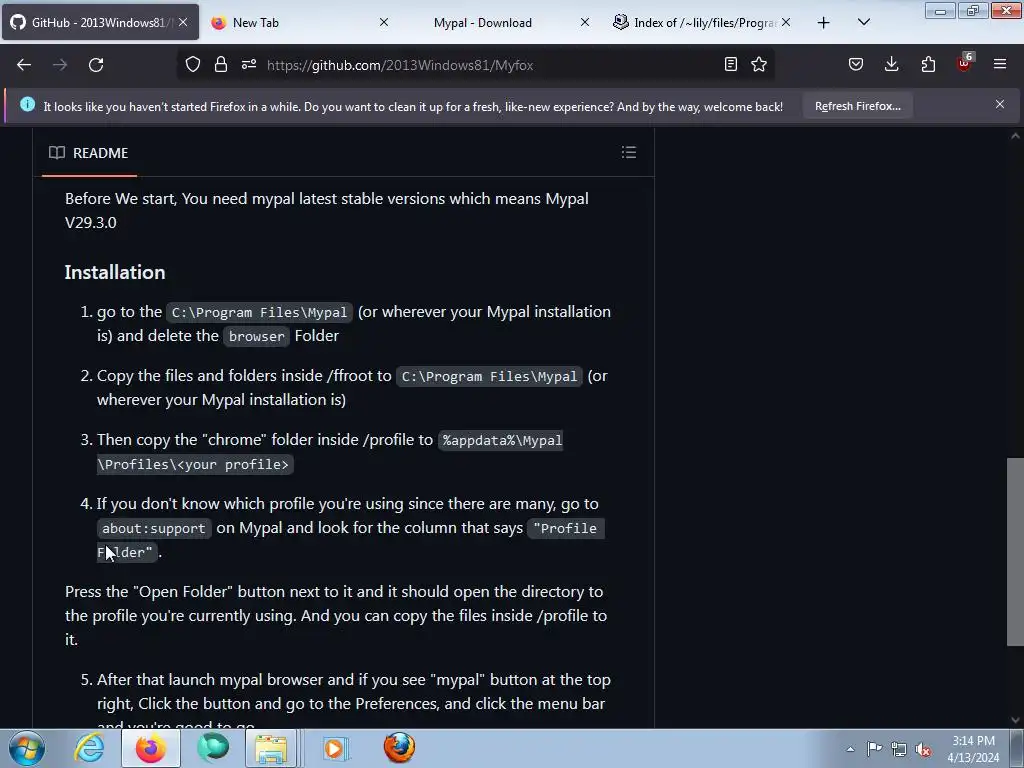Close the GitHub tab
This screenshot has height=768, width=1024.
click(184, 22)
